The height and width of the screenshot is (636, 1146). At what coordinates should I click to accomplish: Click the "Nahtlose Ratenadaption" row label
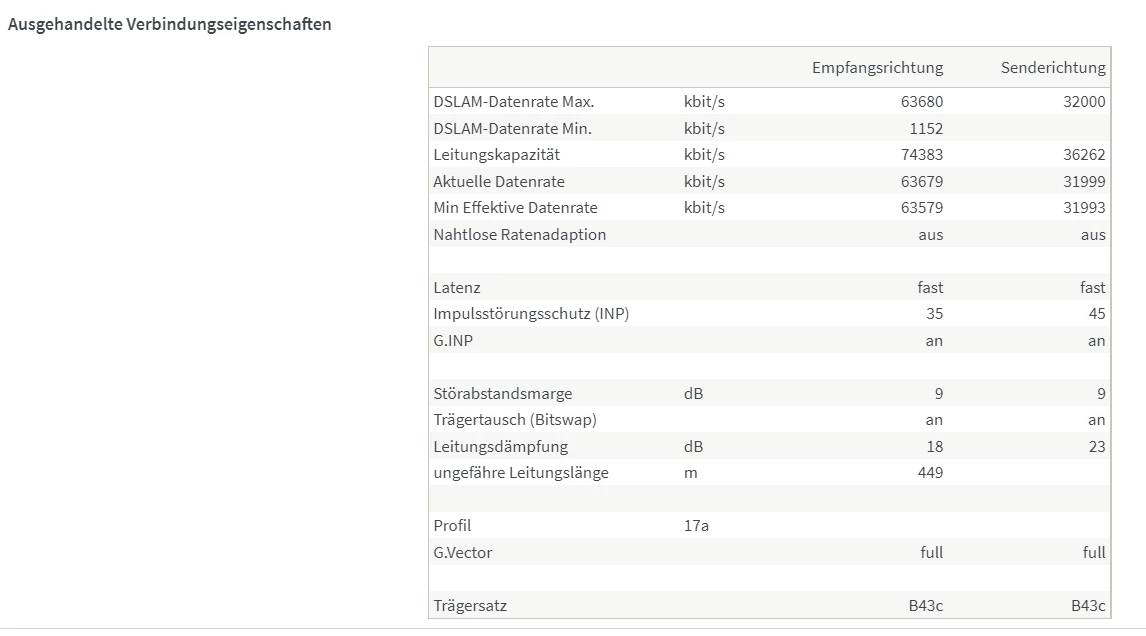tap(520, 235)
